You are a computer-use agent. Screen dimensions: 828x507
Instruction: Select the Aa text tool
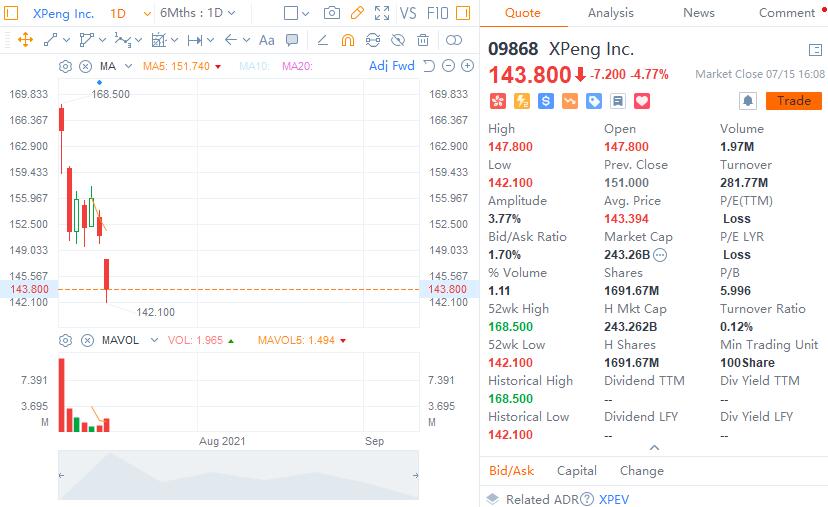pyautogui.click(x=267, y=40)
